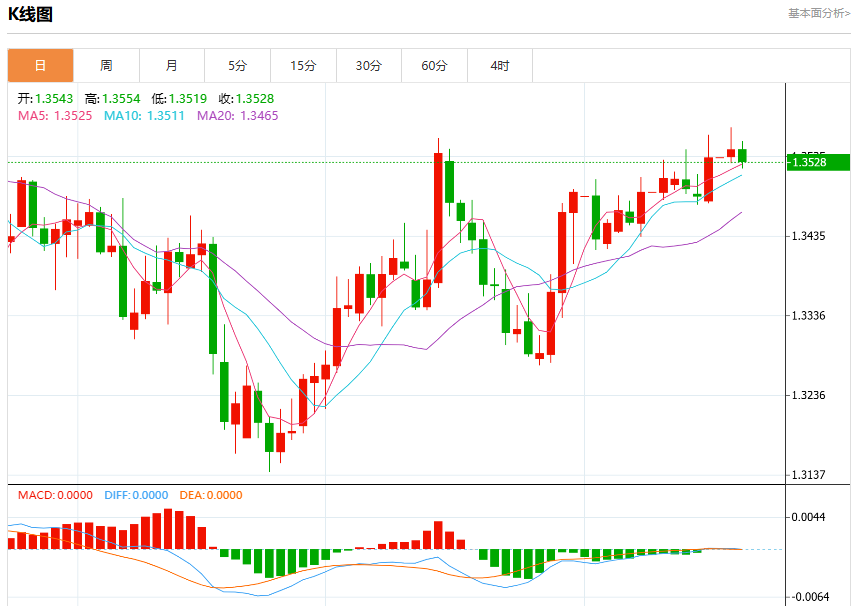
Task: Click the MA5 indicator label
Action: point(55,116)
